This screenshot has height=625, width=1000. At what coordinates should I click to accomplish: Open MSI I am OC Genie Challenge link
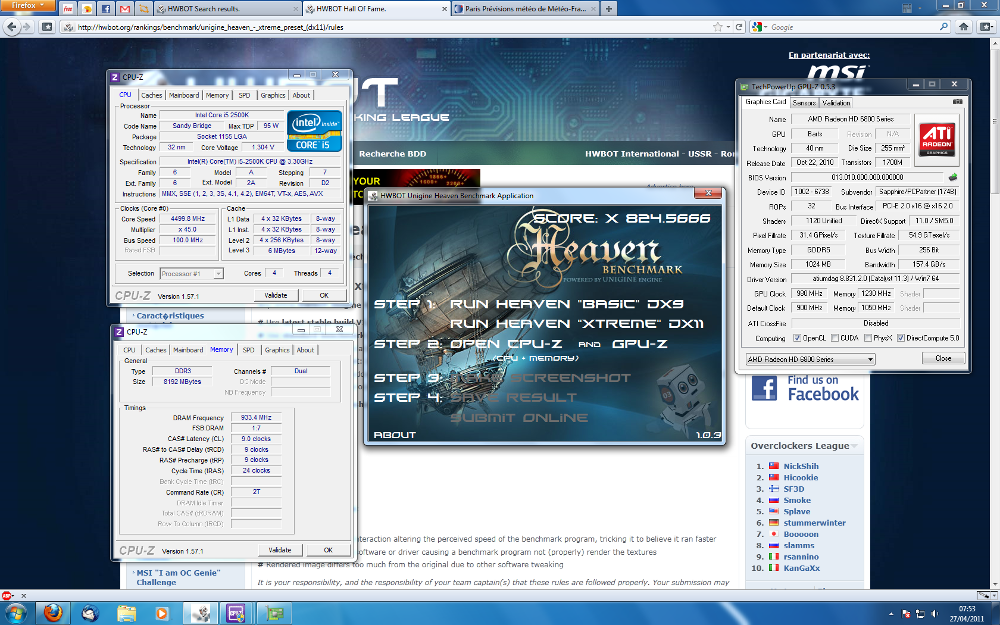point(179,578)
